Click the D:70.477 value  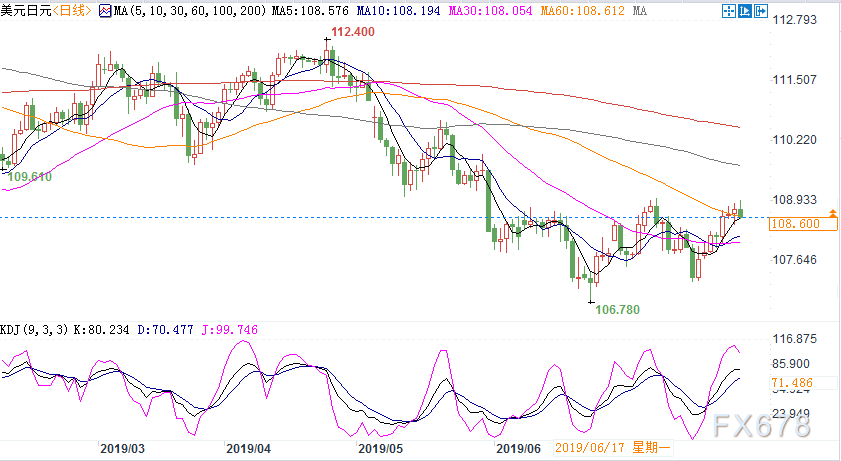[165, 330]
